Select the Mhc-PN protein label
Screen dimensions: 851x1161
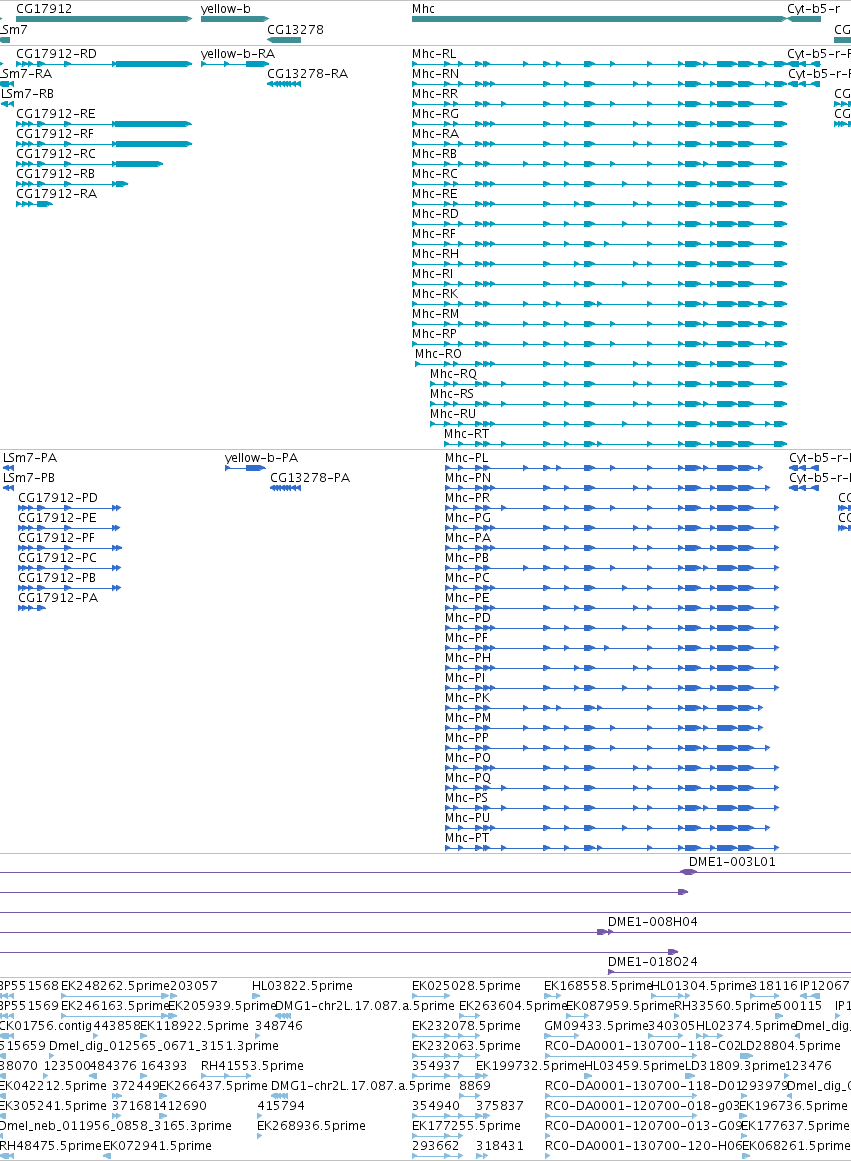point(468,478)
